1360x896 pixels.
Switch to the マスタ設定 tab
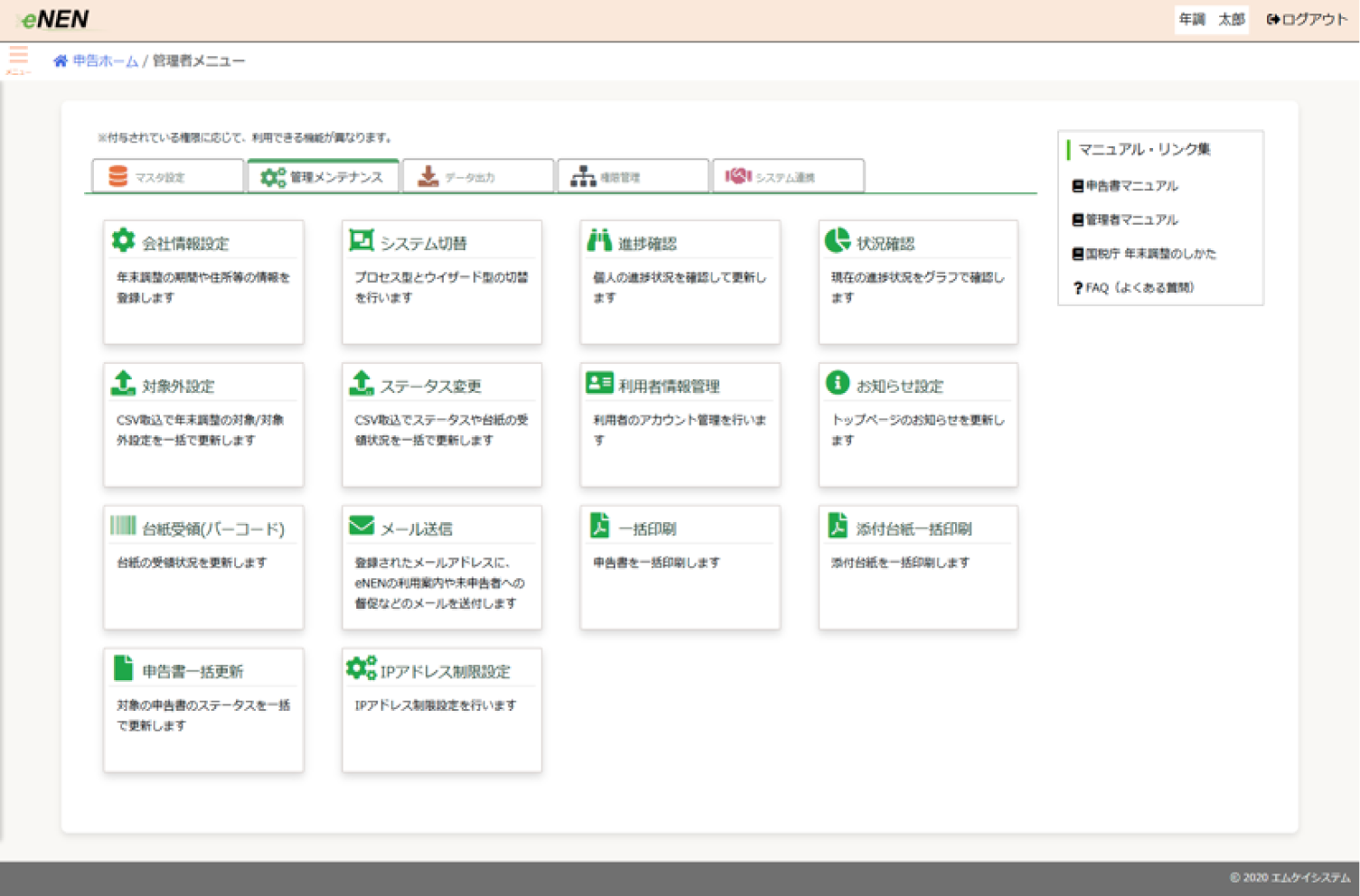click(x=168, y=177)
